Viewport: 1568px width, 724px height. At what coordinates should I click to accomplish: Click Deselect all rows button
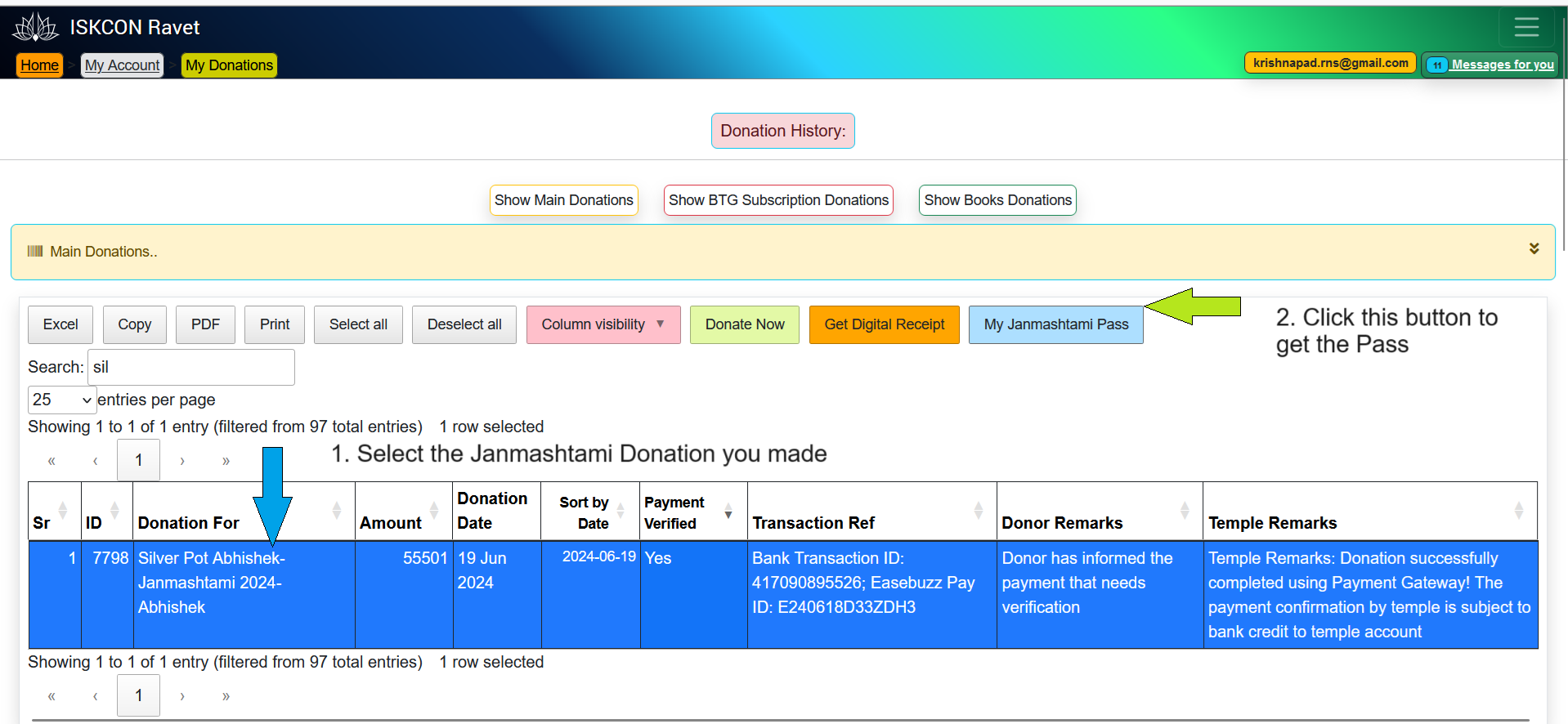[464, 324]
